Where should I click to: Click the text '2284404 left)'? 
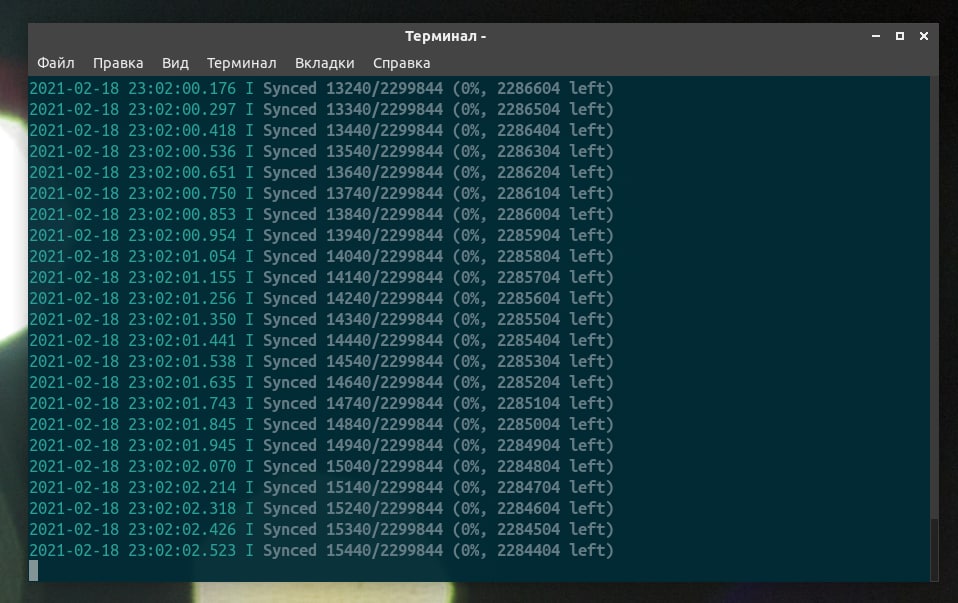pyautogui.click(x=555, y=550)
